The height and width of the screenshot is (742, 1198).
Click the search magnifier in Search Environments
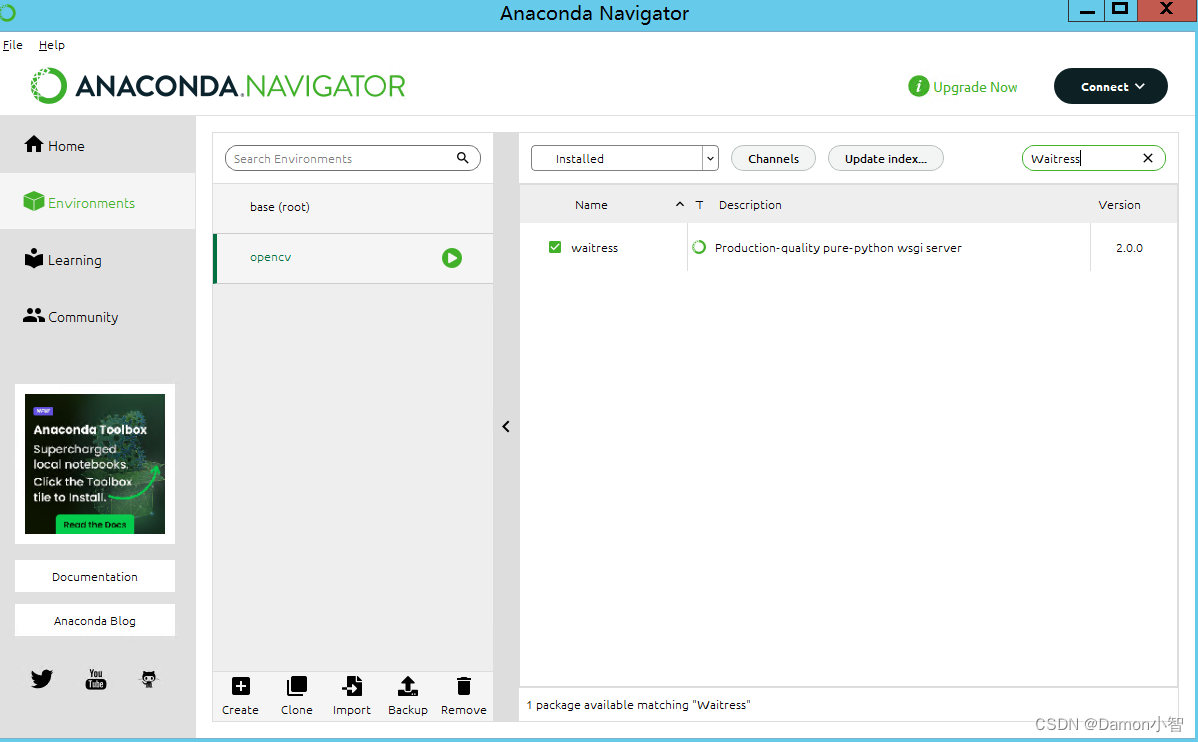tap(462, 157)
